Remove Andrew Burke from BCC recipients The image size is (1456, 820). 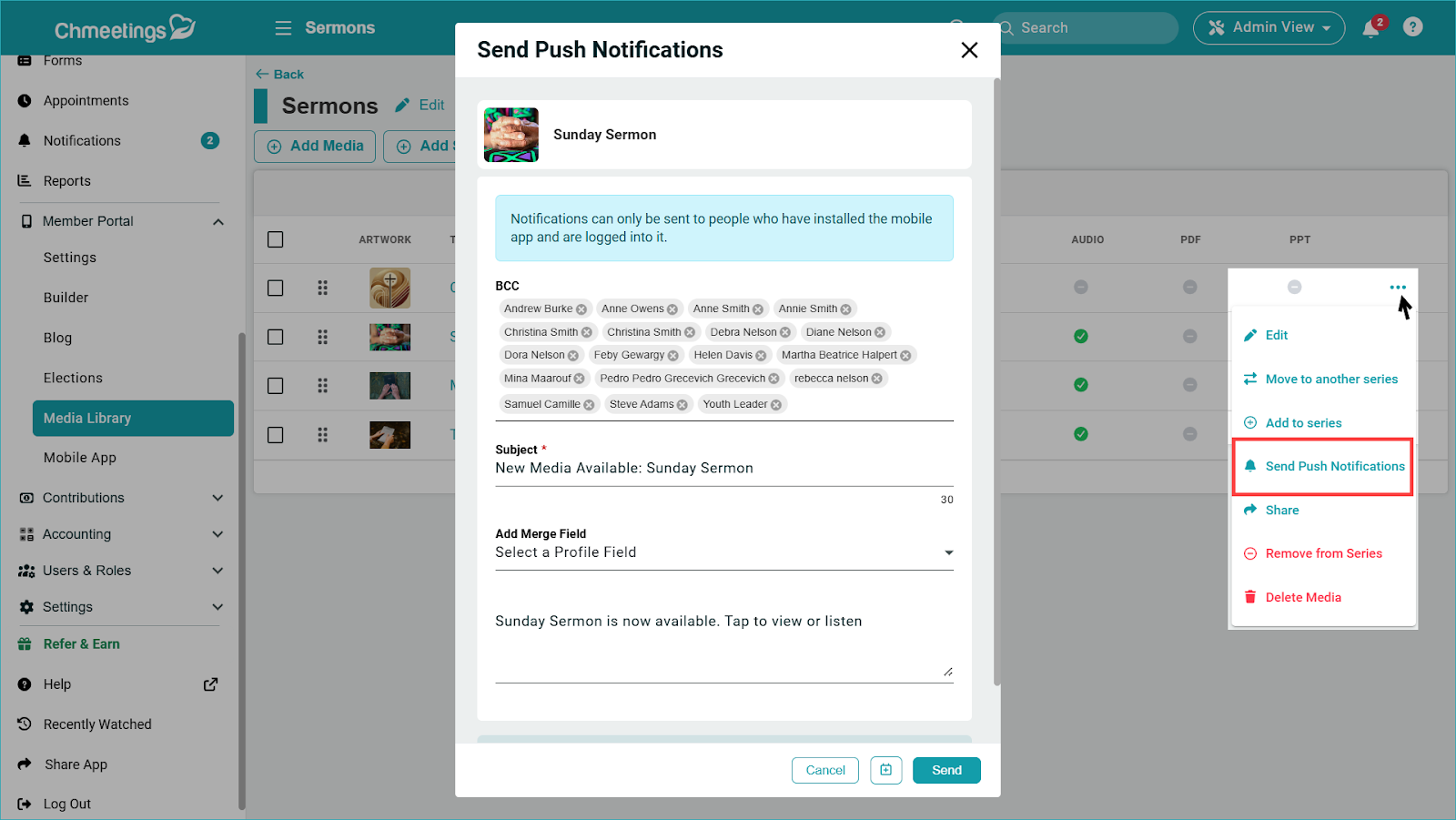pyautogui.click(x=581, y=309)
